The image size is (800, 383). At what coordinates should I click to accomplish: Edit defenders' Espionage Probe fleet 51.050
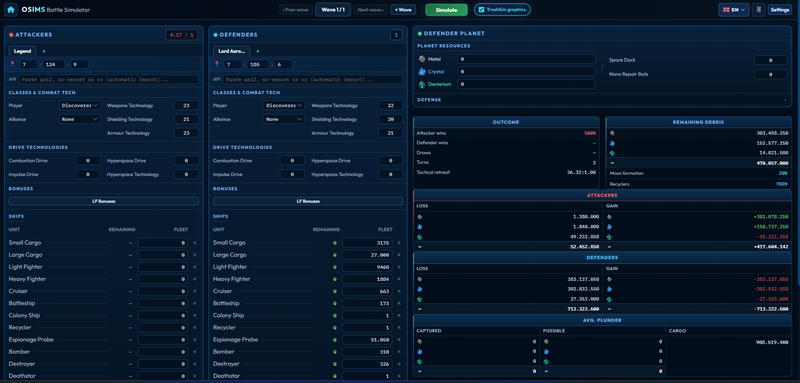[x=367, y=340]
